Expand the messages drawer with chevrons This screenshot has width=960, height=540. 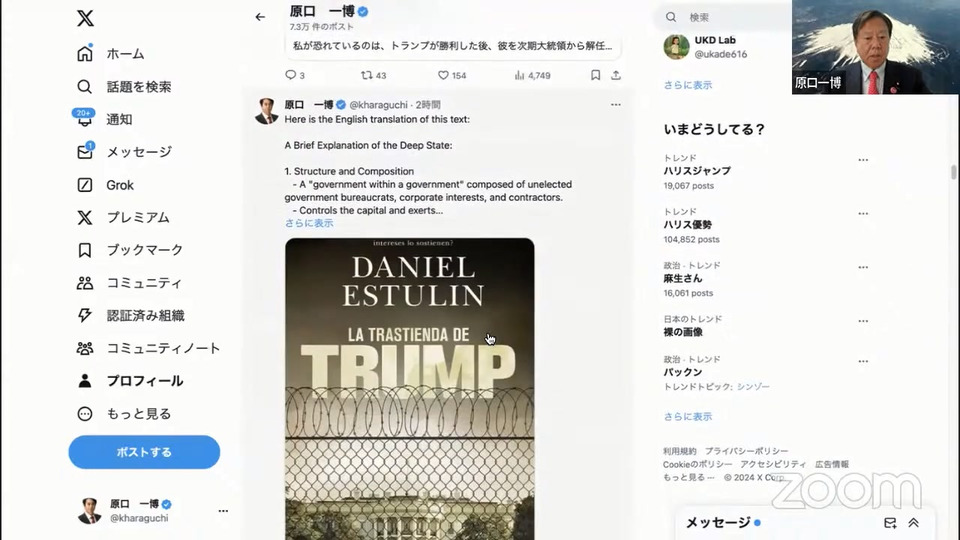click(913, 523)
